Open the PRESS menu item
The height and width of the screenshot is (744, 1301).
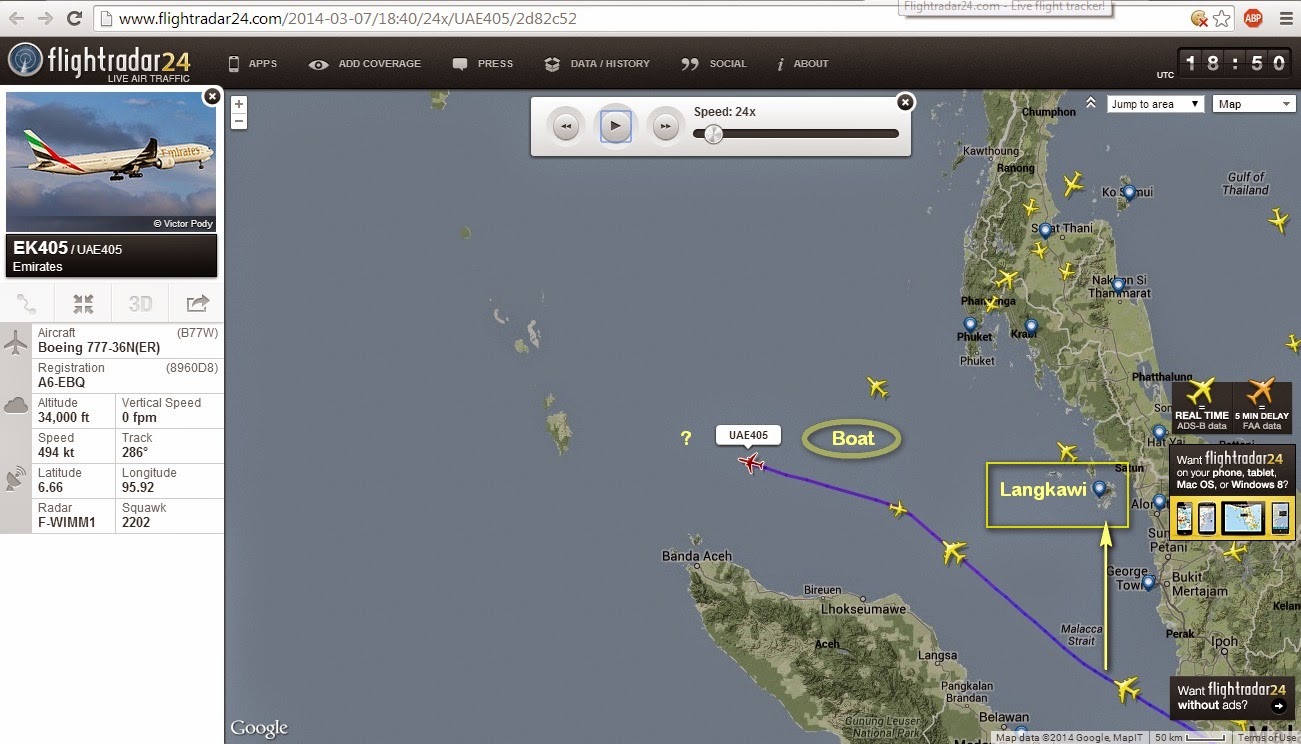point(483,64)
